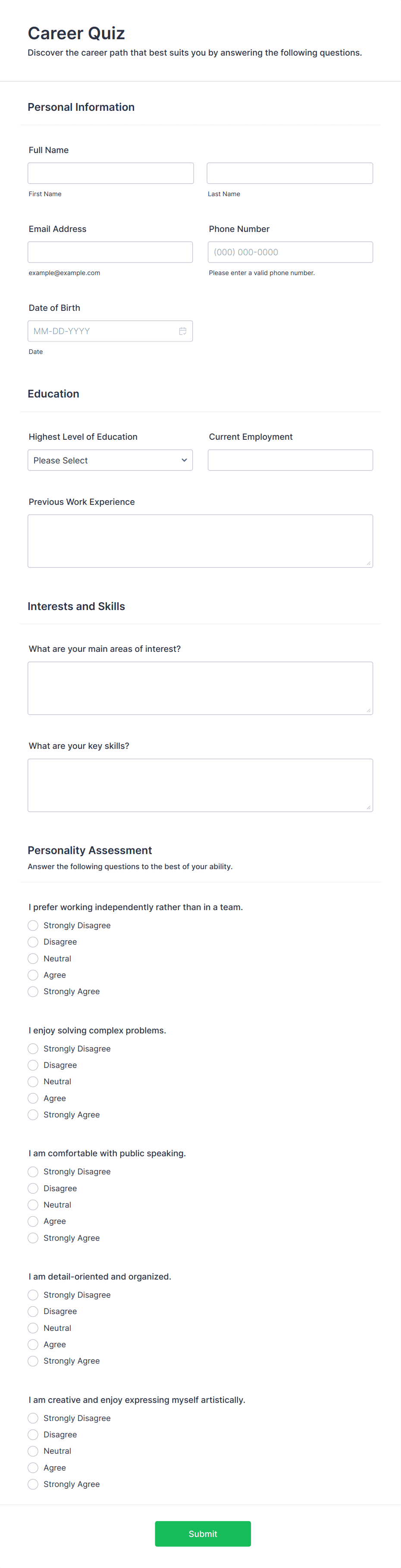The image size is (401, 1568).
Task: Focus the Email Address field
Action: [x=110, y=251]
